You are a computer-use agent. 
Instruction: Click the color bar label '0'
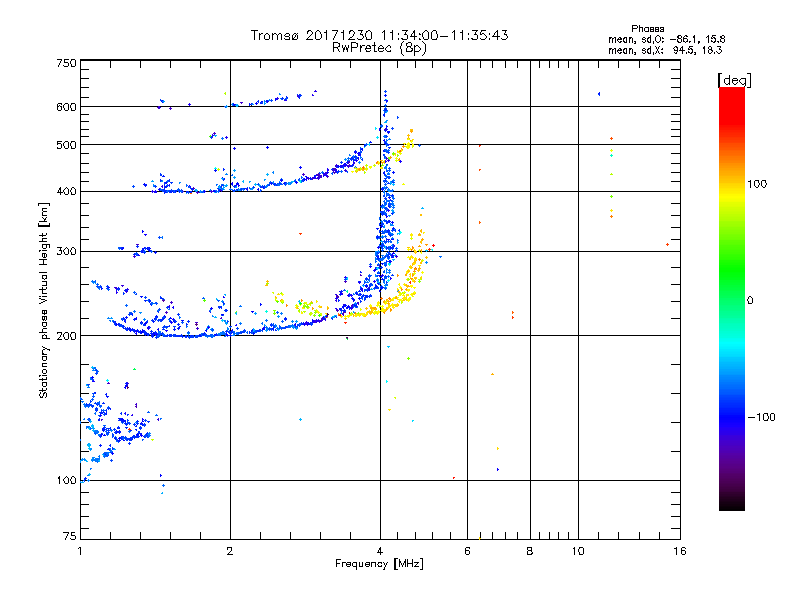pyautogui.click(x=750, y=300)
